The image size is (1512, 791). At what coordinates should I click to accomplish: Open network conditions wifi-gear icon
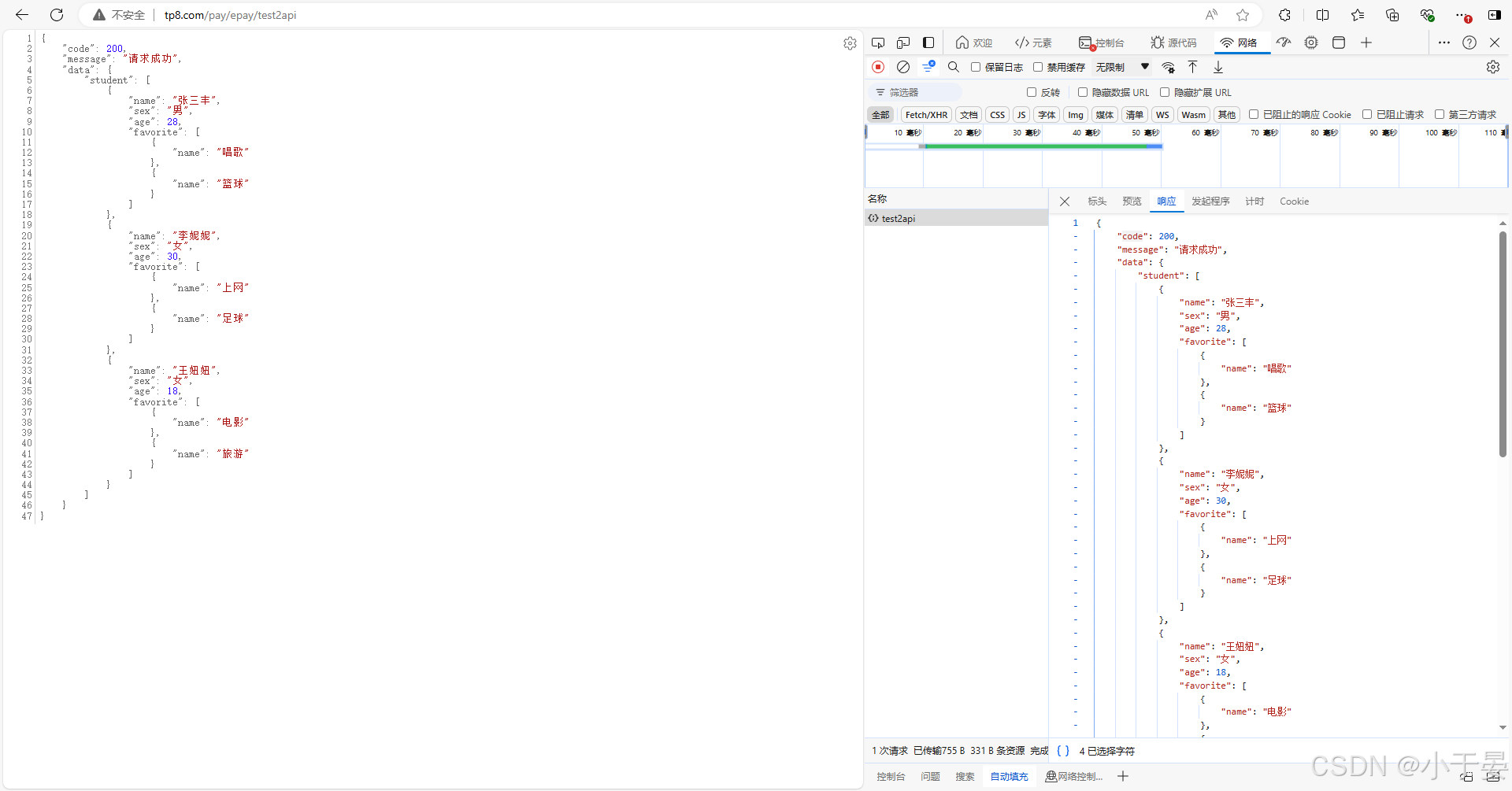(1169, 67)
